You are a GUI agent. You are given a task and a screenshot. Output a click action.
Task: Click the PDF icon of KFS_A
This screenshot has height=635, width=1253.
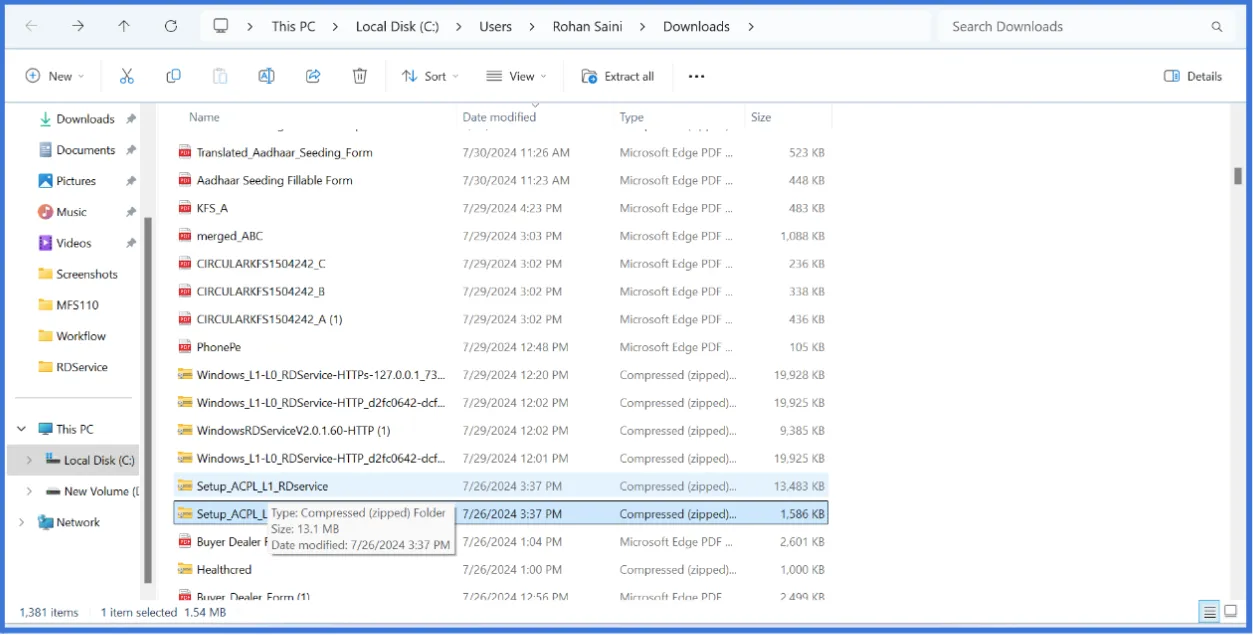tap(185, 208)
